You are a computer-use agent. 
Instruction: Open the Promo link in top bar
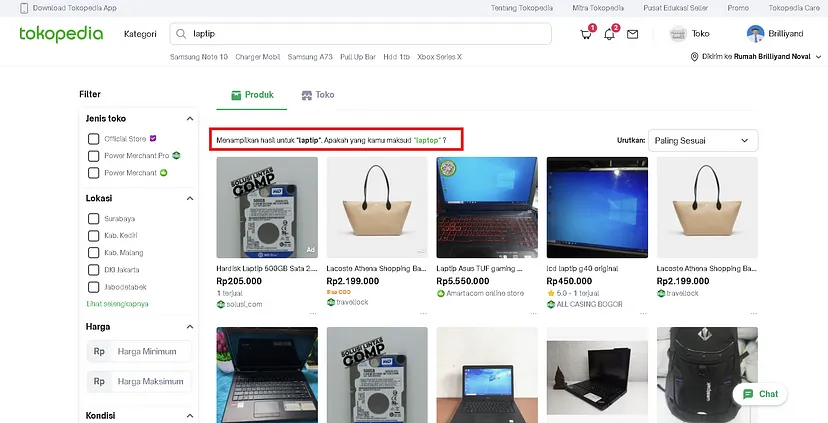(x=738, y=8)
